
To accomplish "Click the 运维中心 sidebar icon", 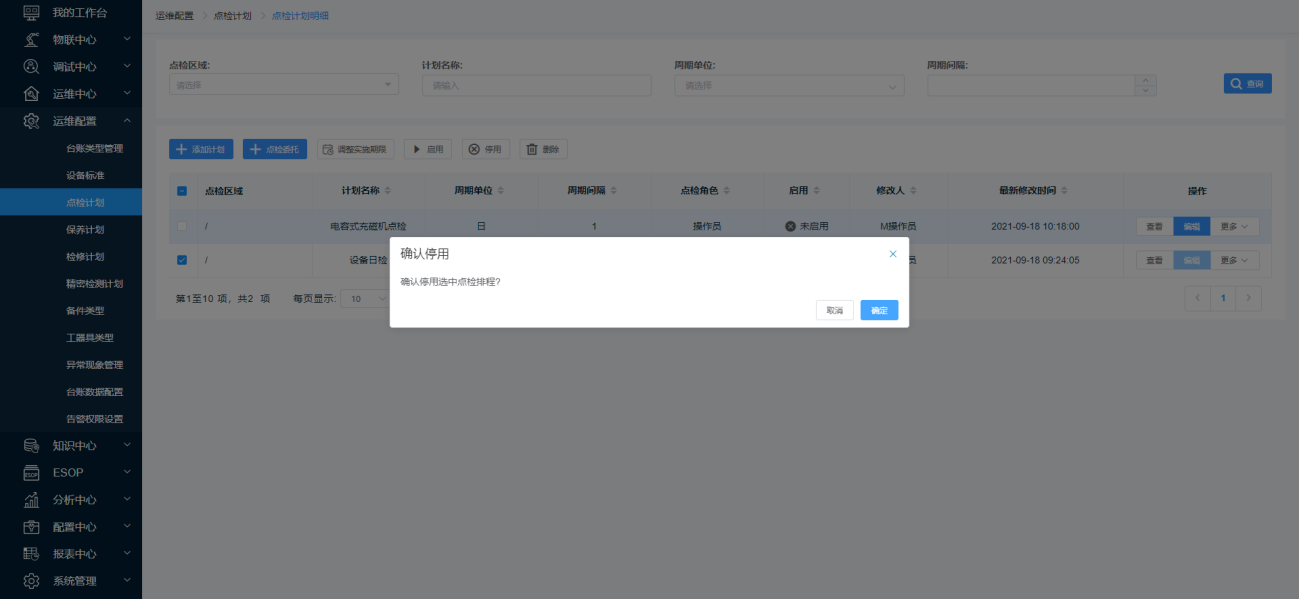I will click(32, 94).
